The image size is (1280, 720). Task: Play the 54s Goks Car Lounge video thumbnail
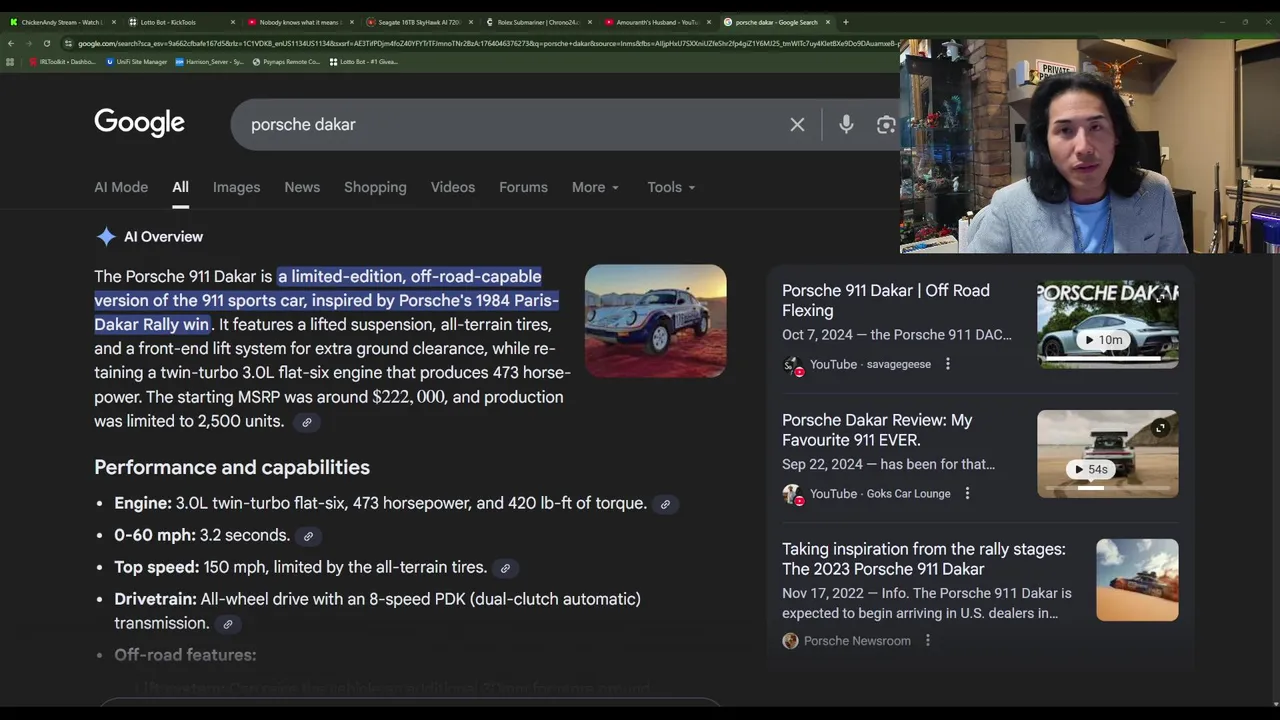pyautogui.click(x=1108, y=454)
